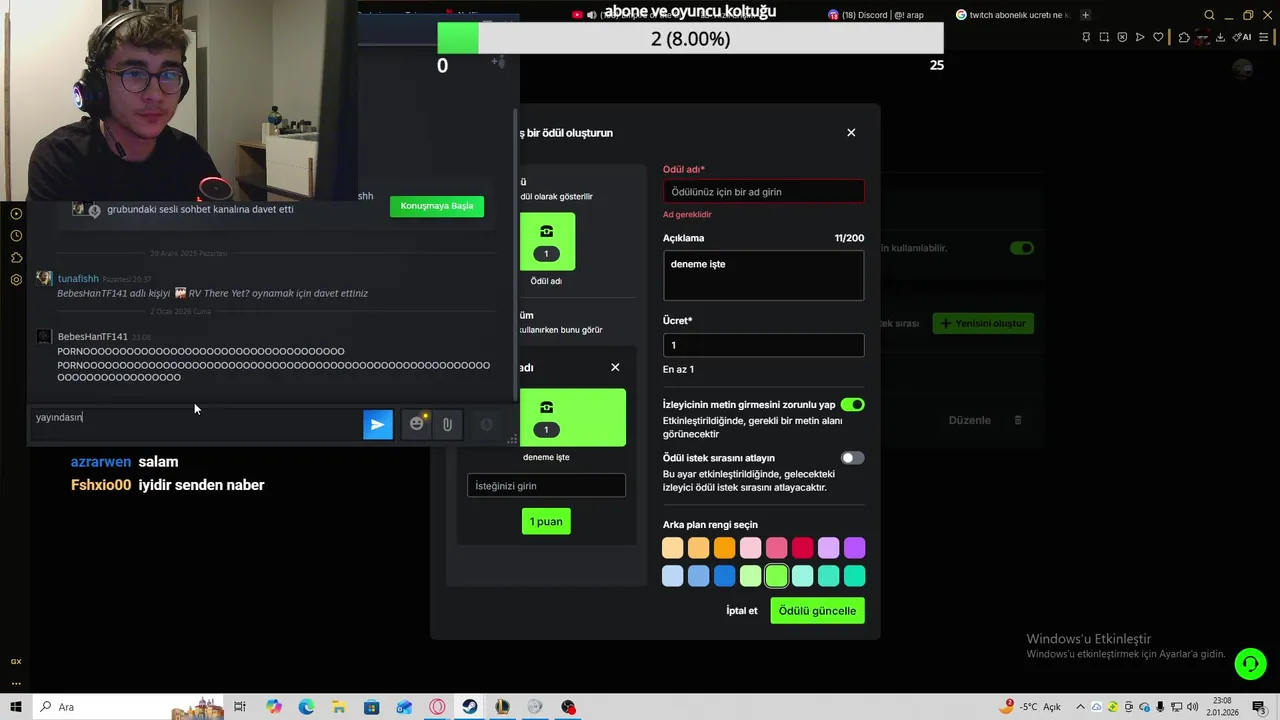Screen dimensions: 1280x720
Task: Open the clock history icon in the Opera sidebar
Action: (16, 236)
